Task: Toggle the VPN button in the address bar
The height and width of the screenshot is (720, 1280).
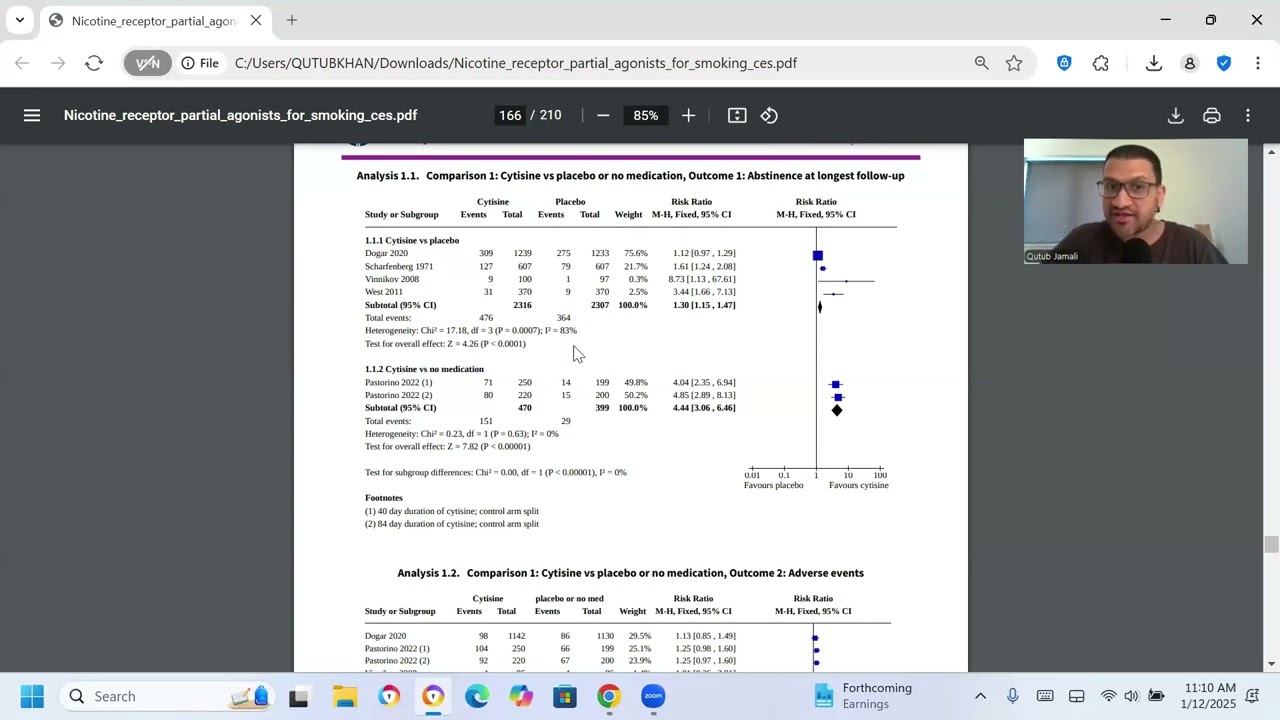Action: [148, 63]
